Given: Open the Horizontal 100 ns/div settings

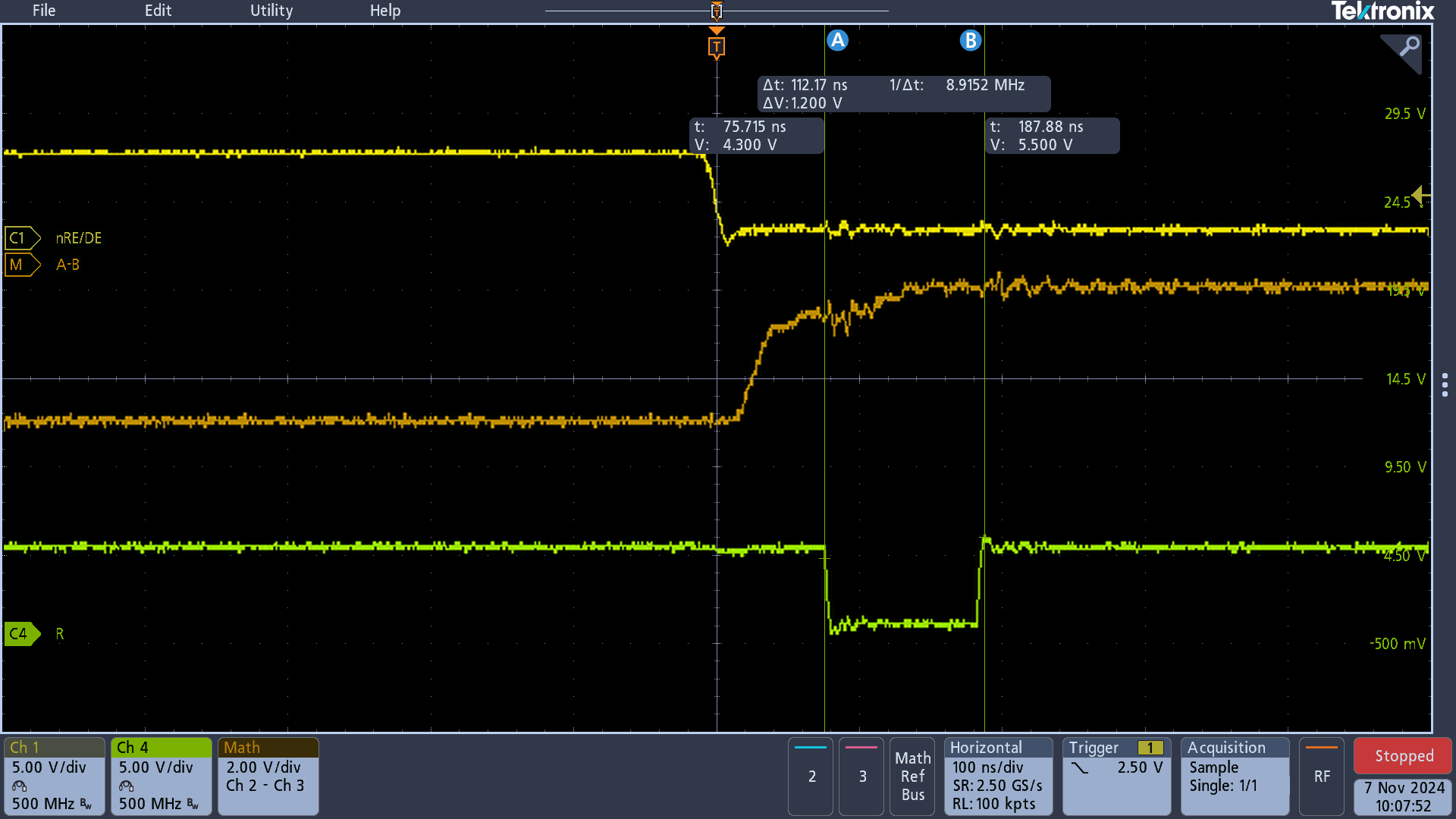Looking at the screenshot, I should click(x=998, y=777).
